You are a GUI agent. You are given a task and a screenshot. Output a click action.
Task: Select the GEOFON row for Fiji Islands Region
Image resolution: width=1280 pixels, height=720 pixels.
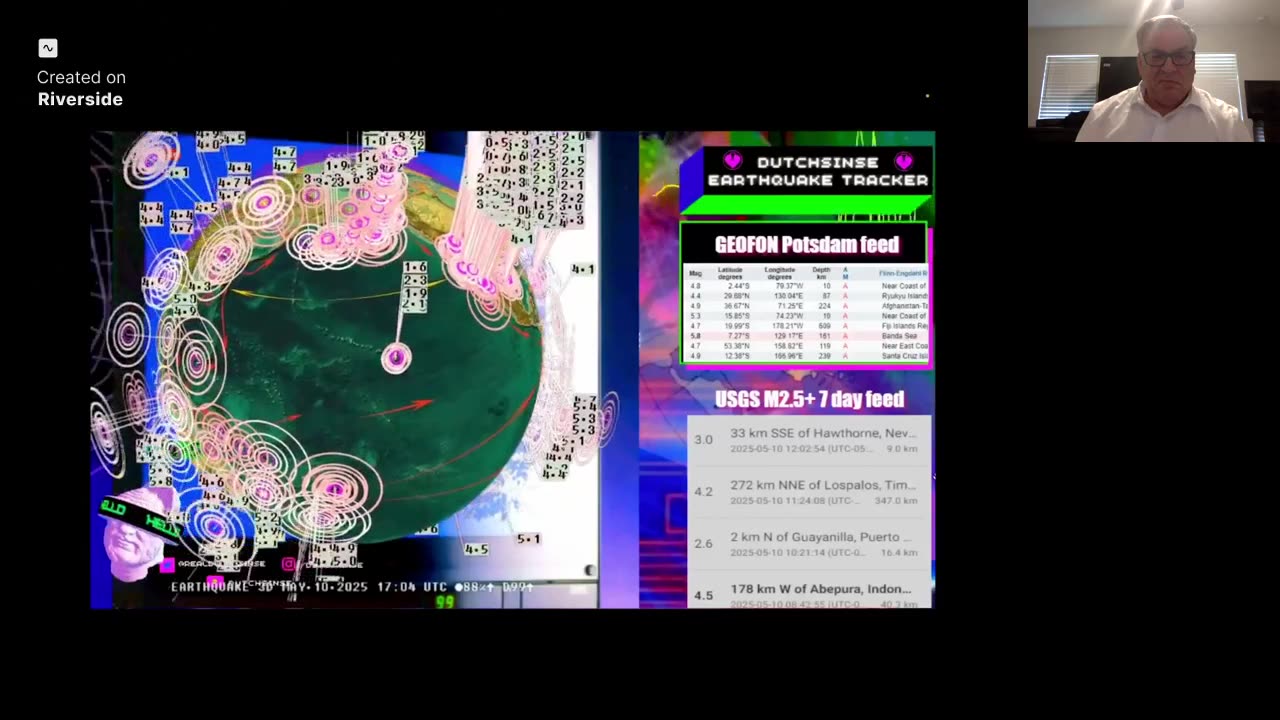807,326
